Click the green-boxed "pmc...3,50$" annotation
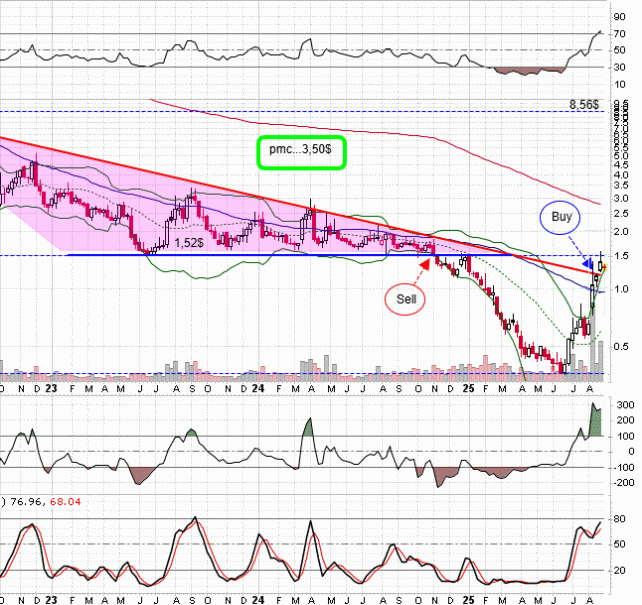Screen dimensions: 642x605 [x=301, y=152]
